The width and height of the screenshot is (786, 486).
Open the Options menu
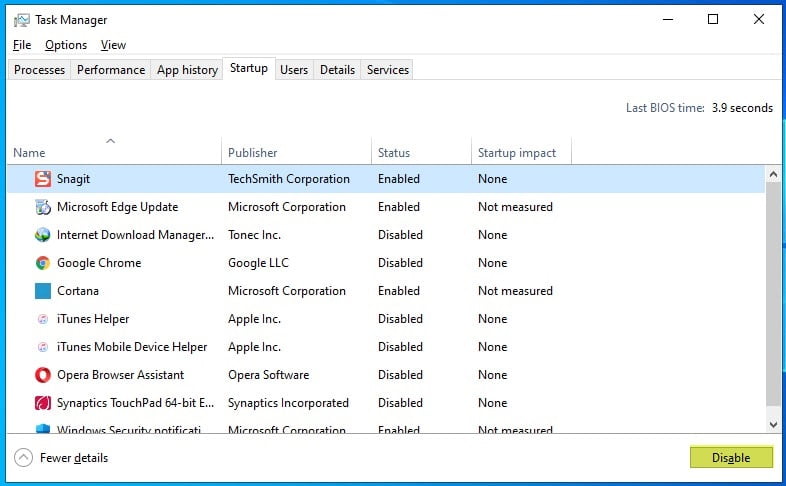point(66,45)
